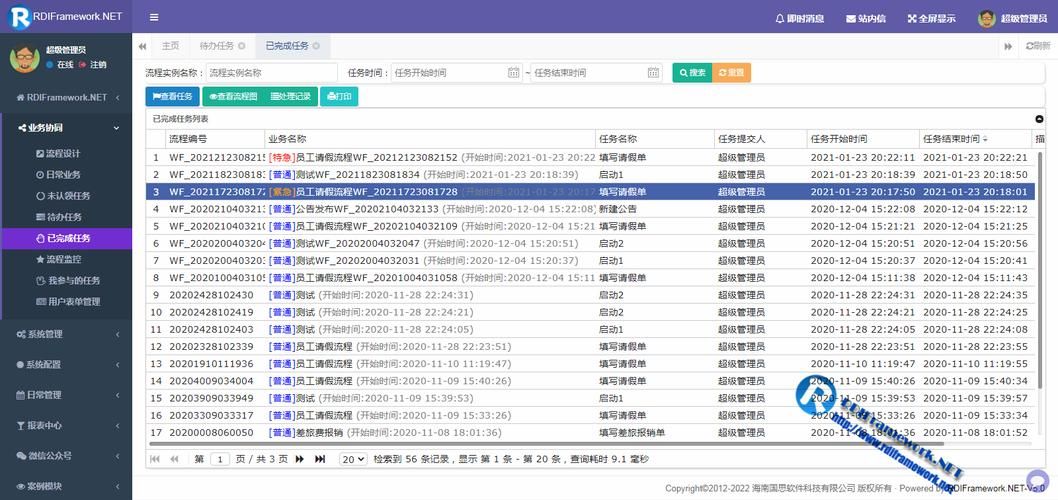
Task: Select row 4 公告发布 workflow
Action: (x=590, y=209)
